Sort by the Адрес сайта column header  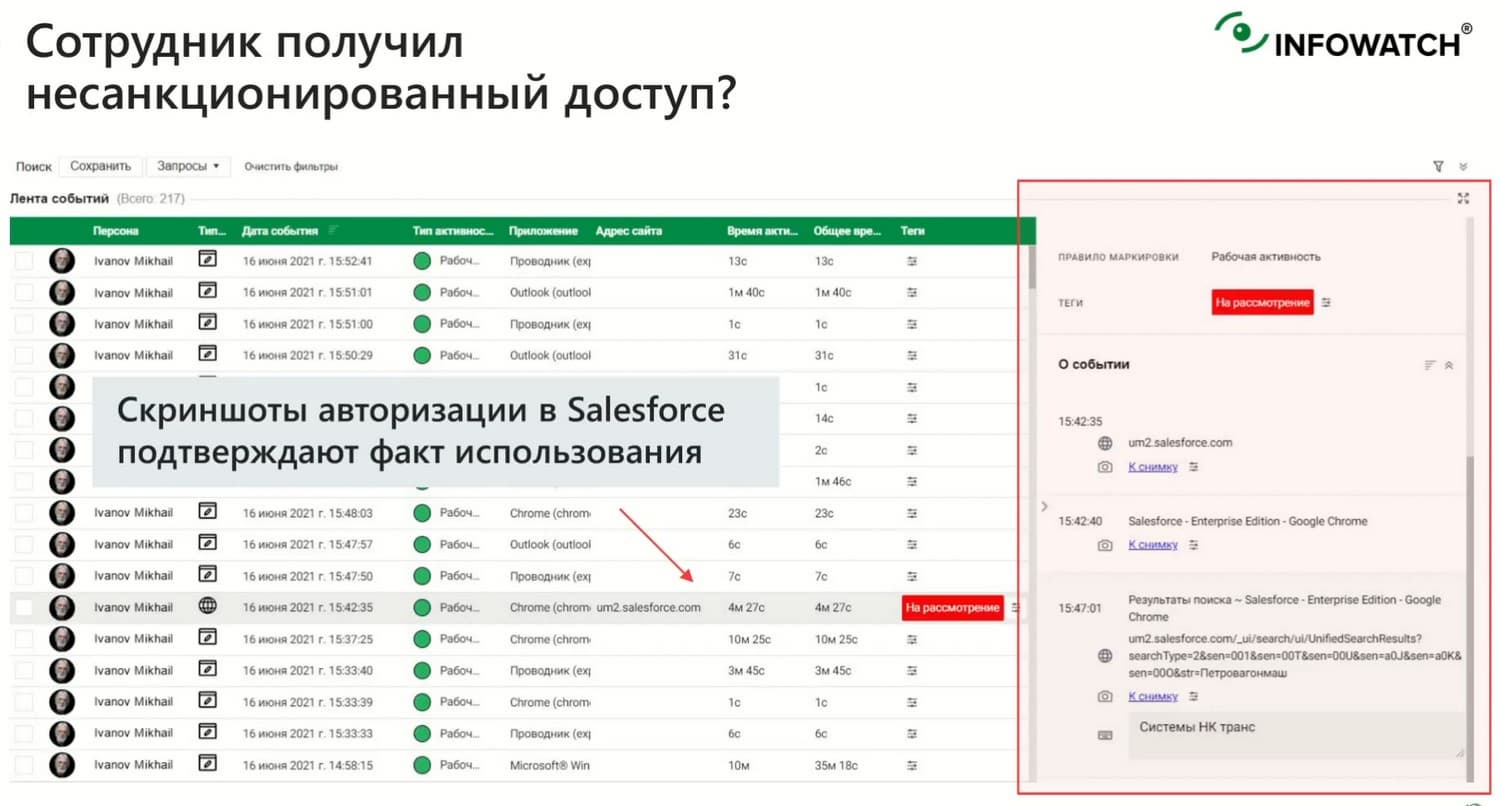629,231
